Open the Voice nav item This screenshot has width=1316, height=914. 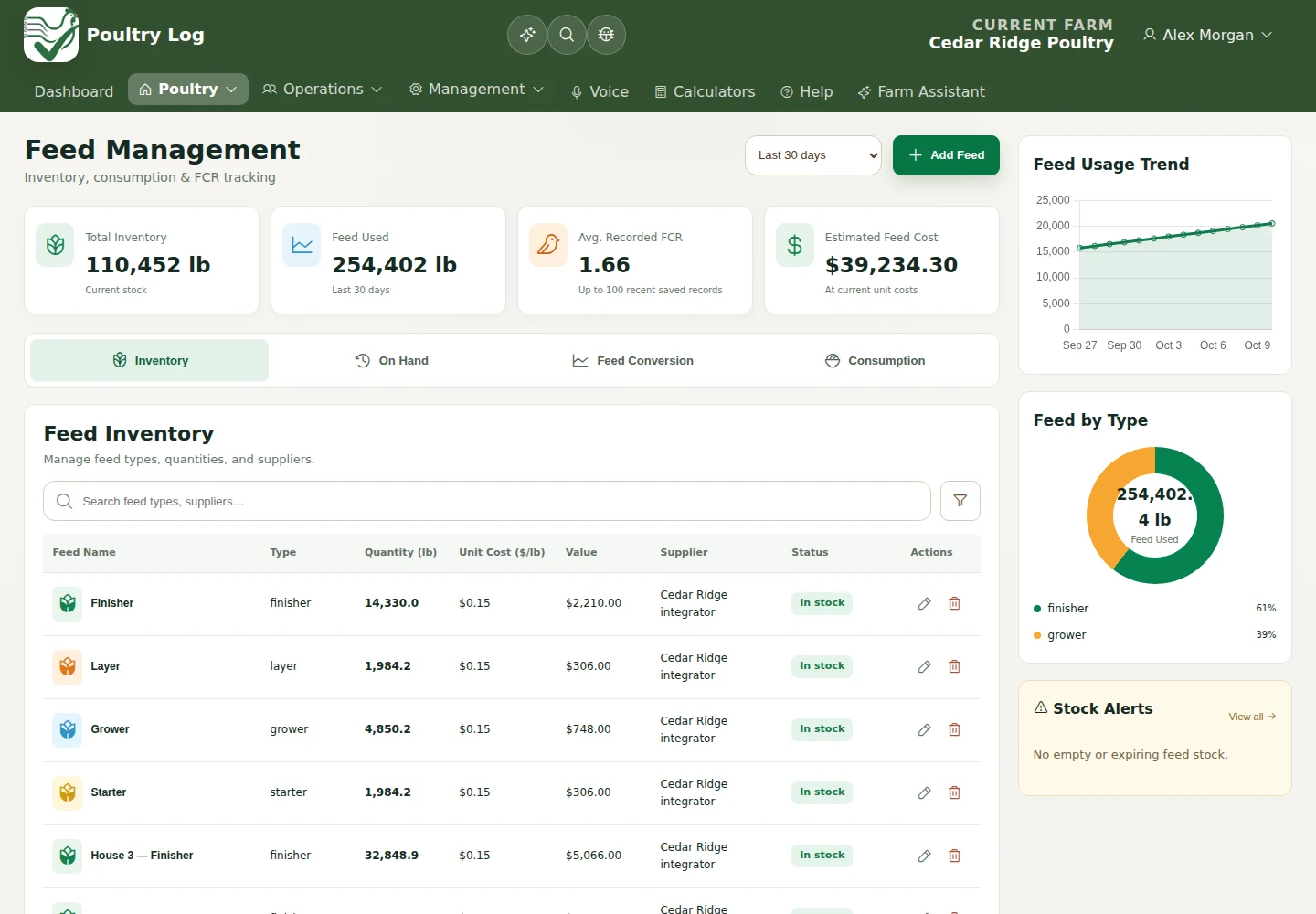point(600,91)
